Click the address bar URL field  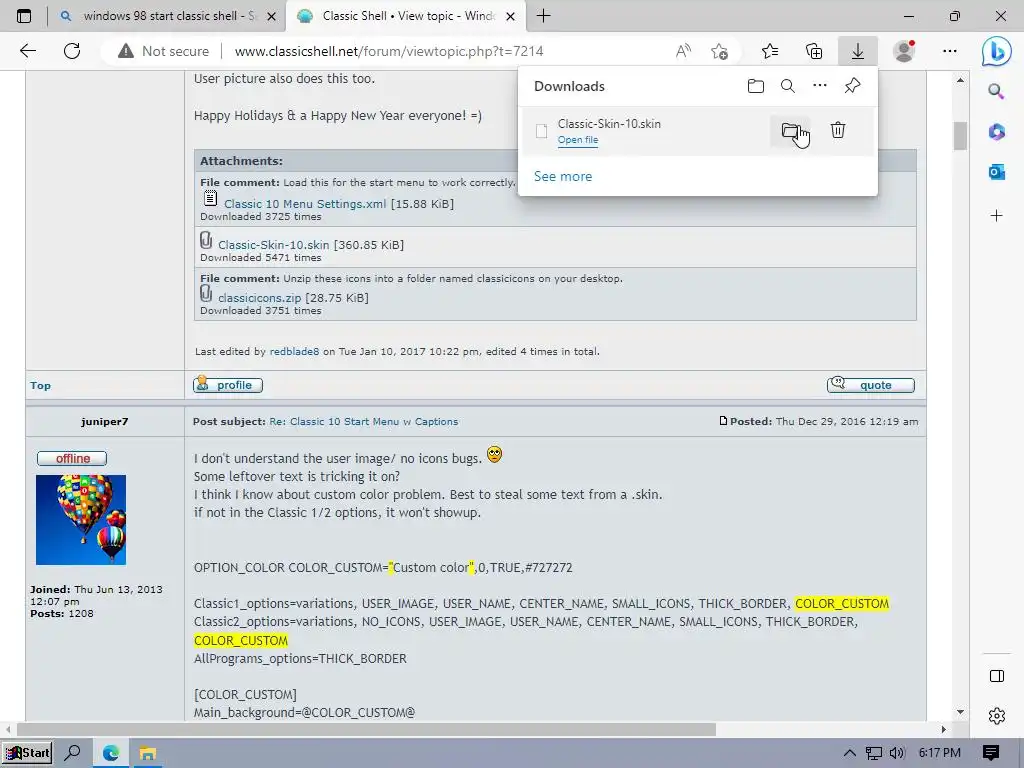389,51
